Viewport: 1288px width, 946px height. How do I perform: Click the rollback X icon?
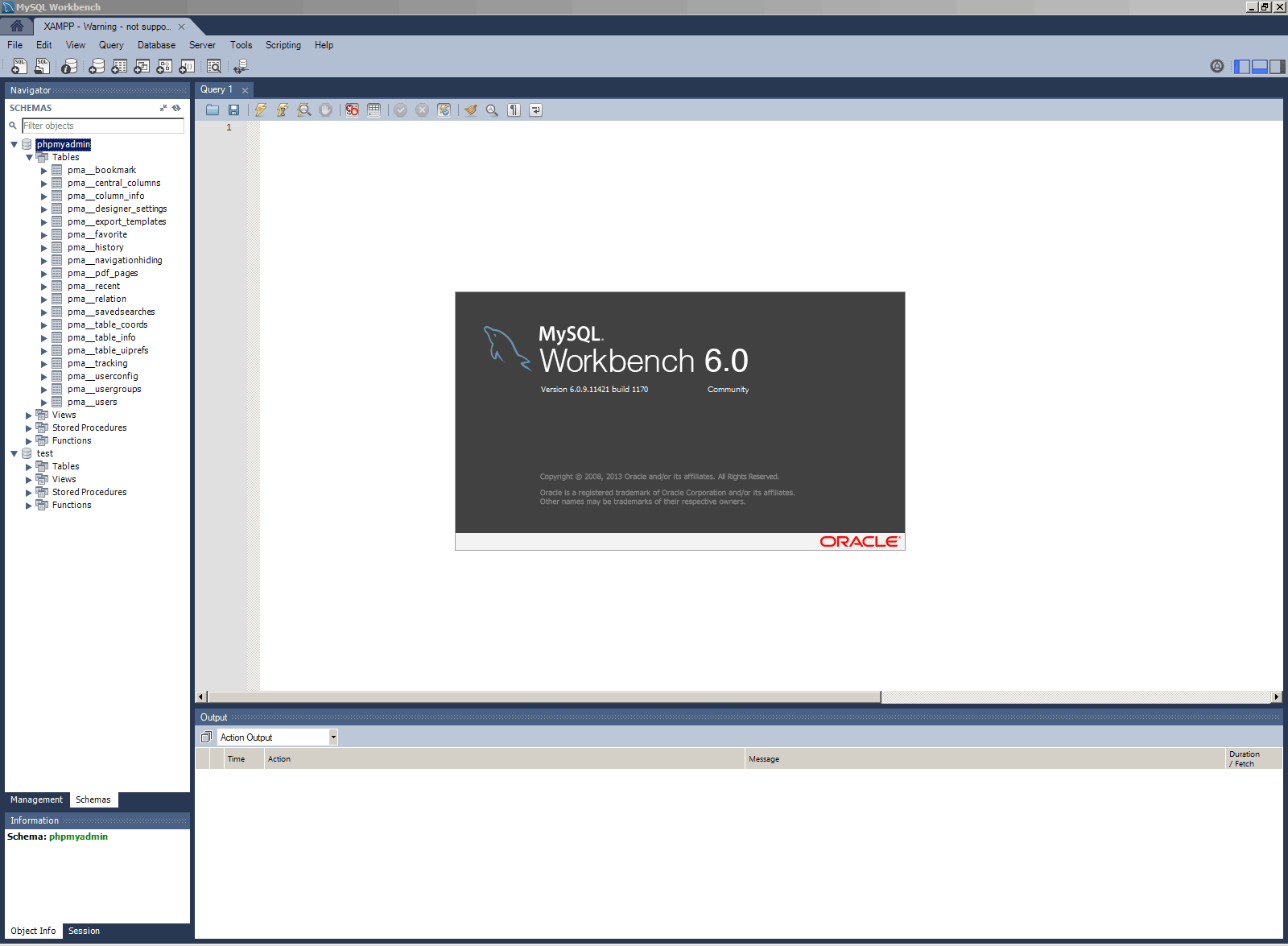coord(423,110)
